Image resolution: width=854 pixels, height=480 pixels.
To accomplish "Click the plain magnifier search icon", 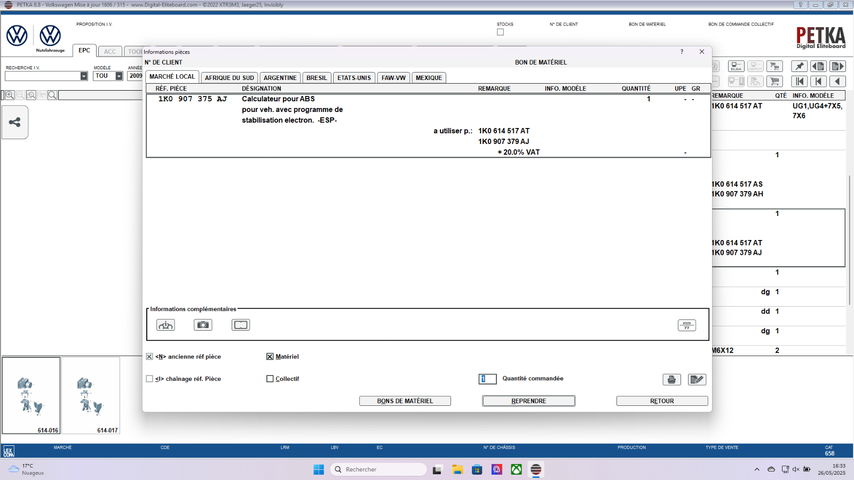I will click(52, 95).
